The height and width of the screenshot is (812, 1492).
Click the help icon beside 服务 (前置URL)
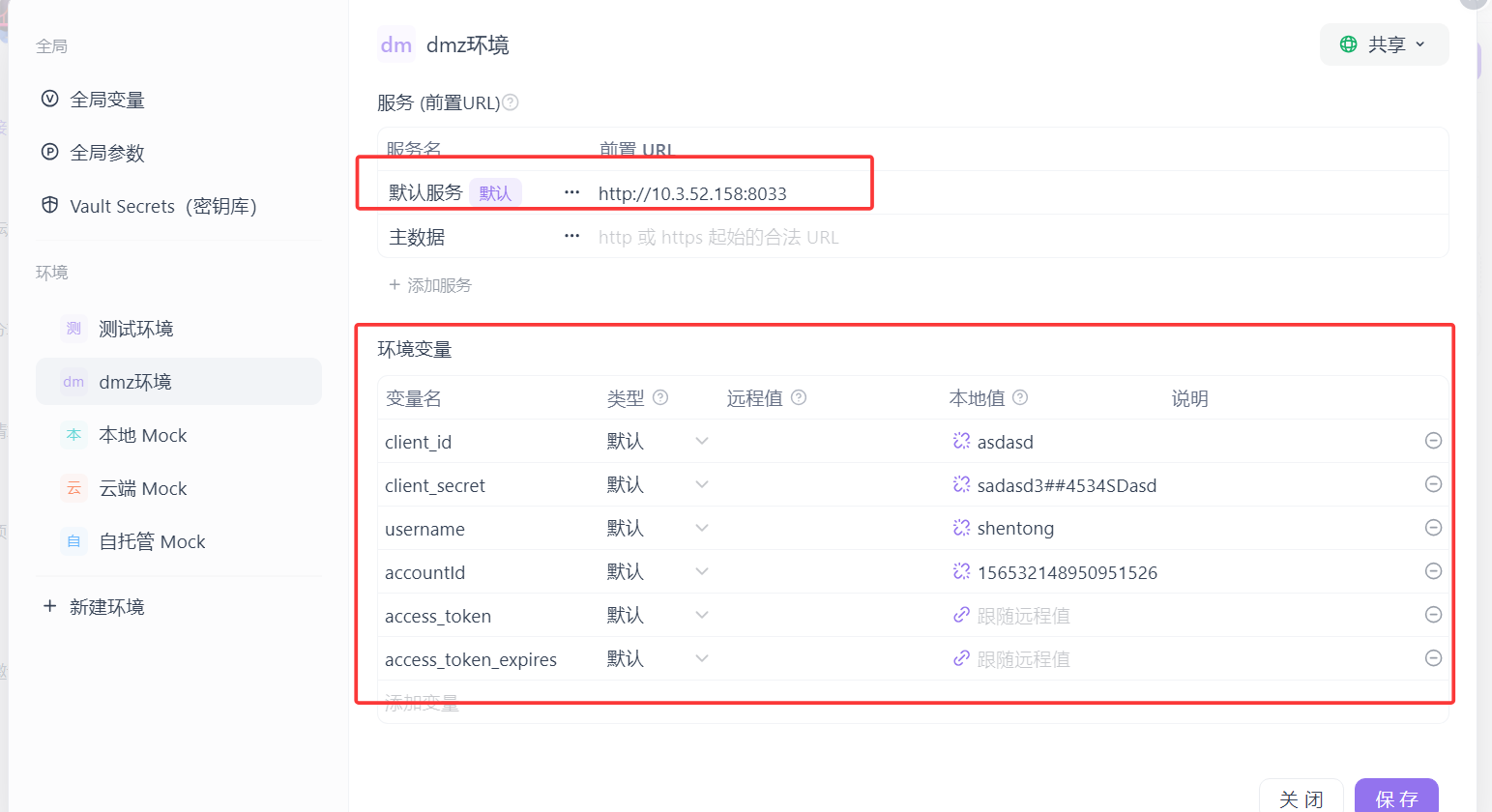click(512, 101)
